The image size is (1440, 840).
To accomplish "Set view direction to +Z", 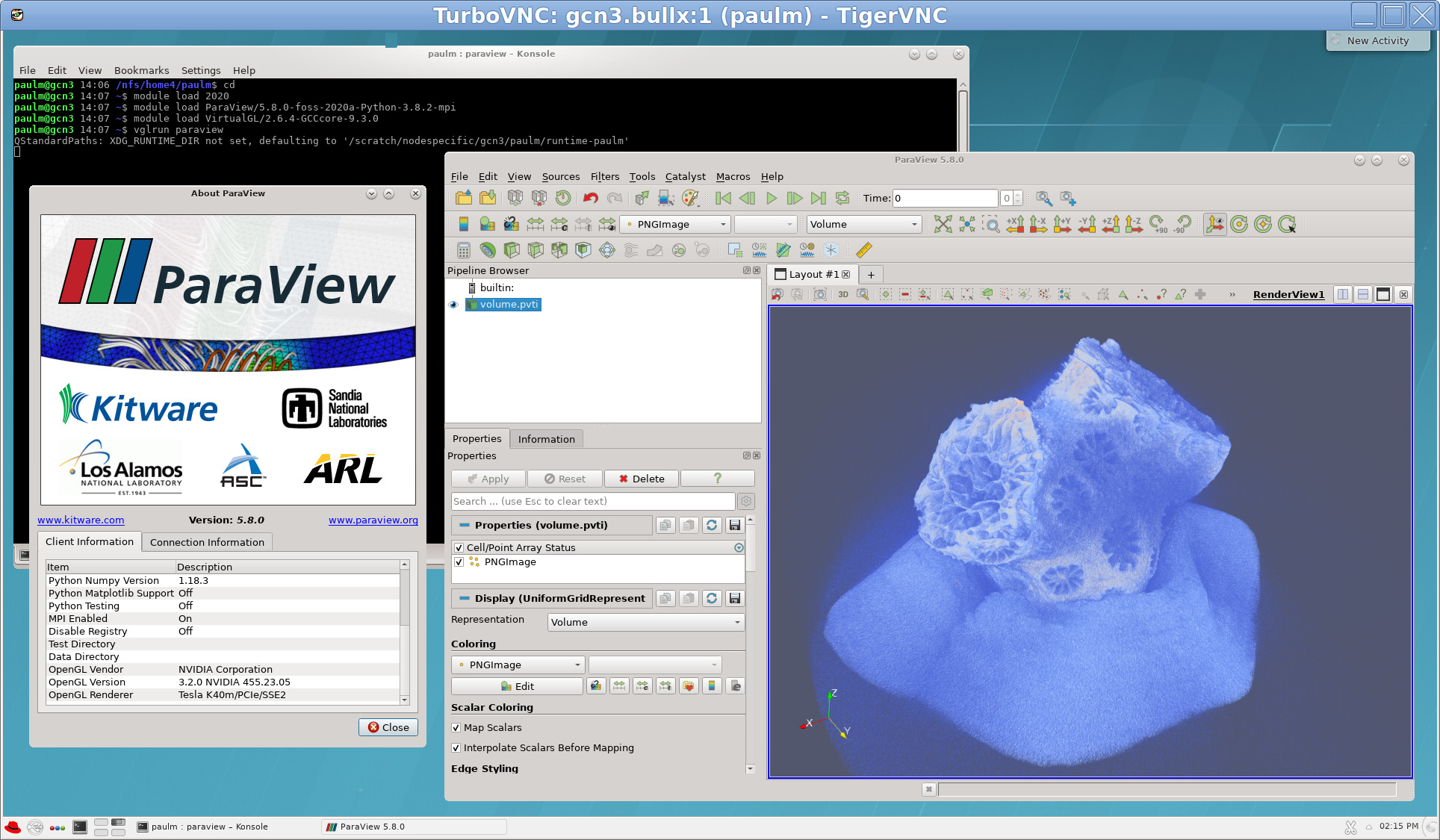I will (1111, 224).
